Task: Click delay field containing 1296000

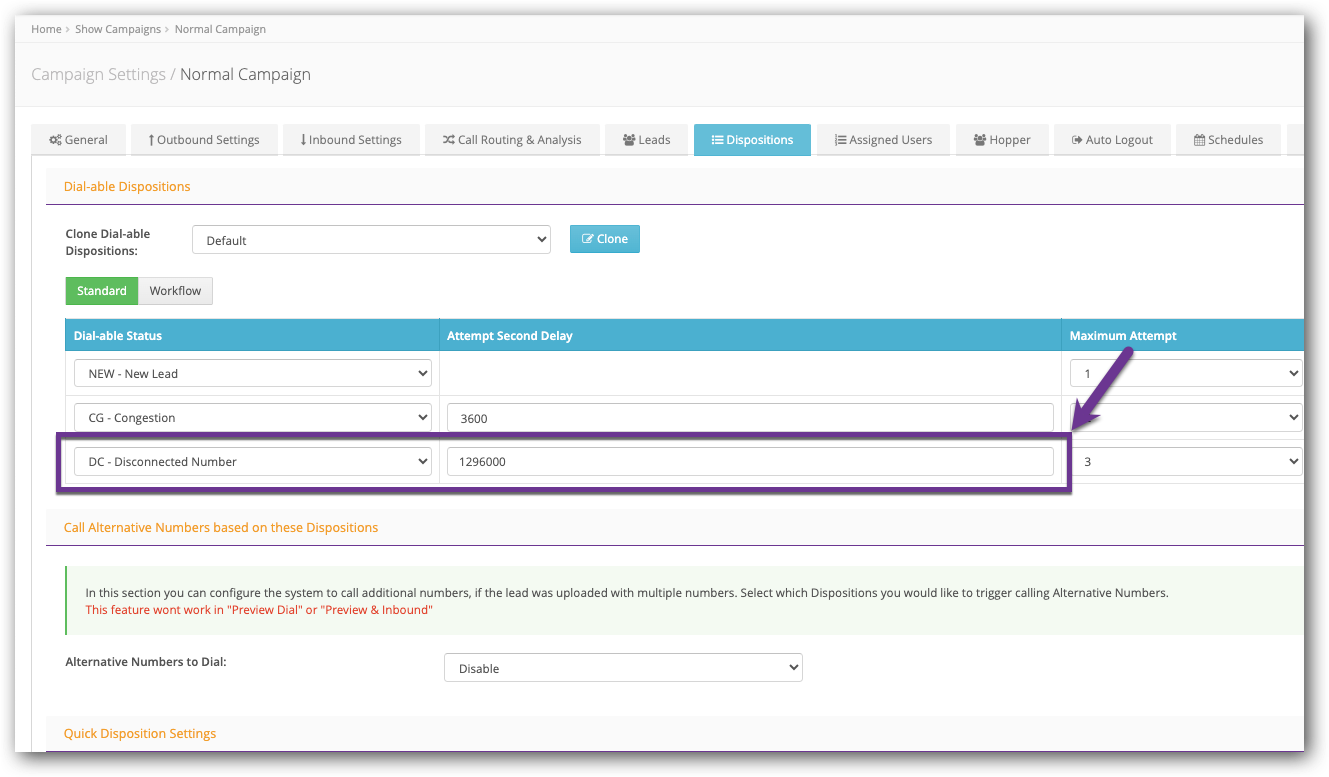Action: click(750, 461)
